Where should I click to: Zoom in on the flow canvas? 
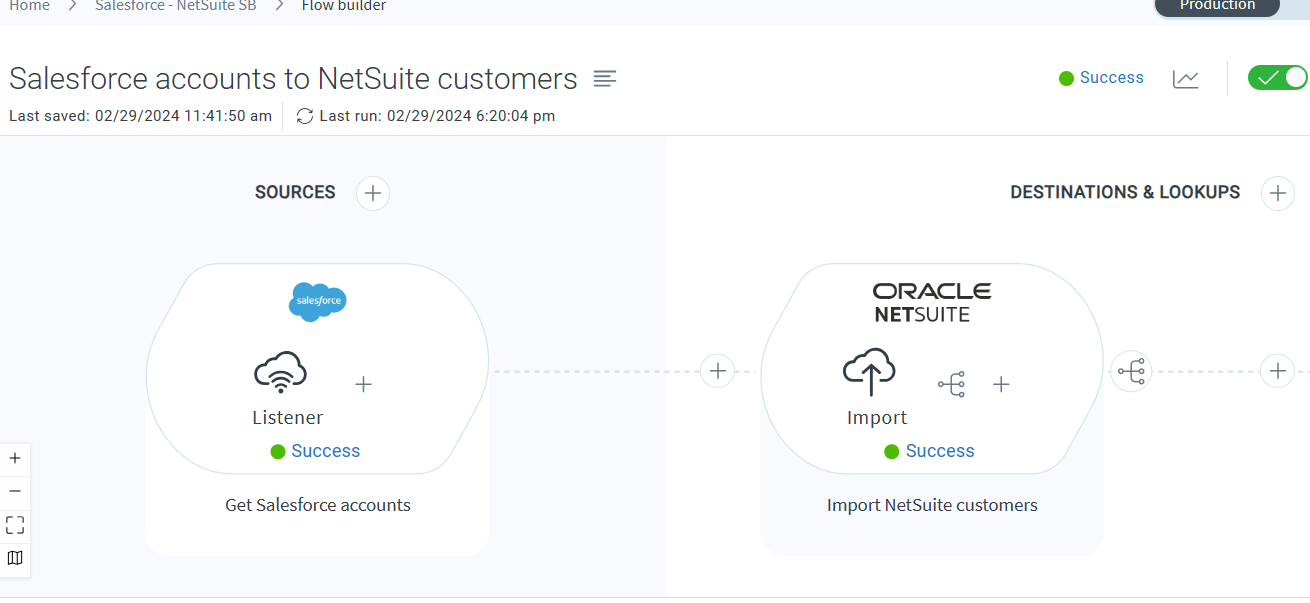15,459
